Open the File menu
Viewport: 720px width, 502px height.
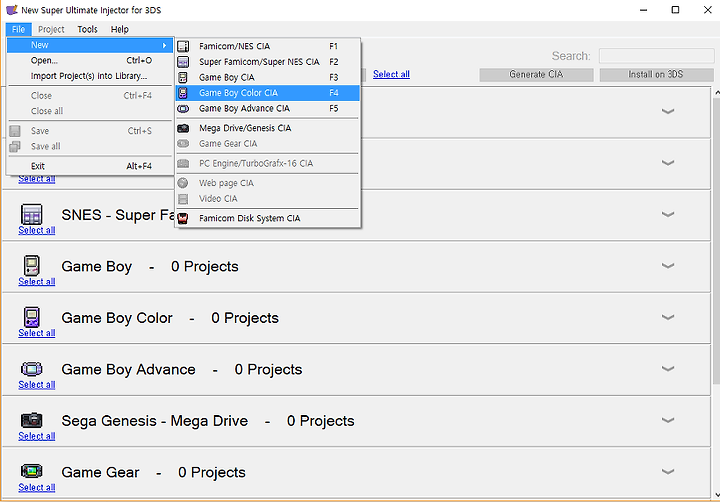pyautogui.click(x=18, y=29)
